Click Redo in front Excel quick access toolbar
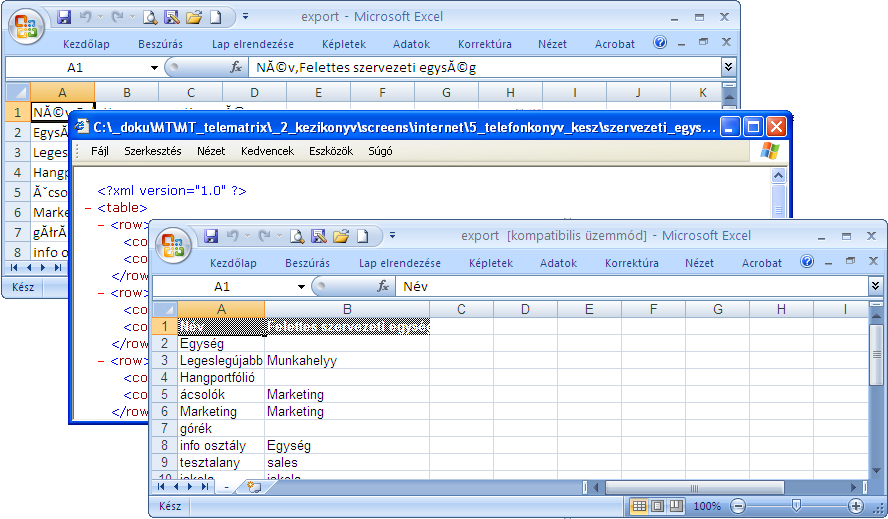Viewport: 888px width, 519px height. tap(264, 236)
